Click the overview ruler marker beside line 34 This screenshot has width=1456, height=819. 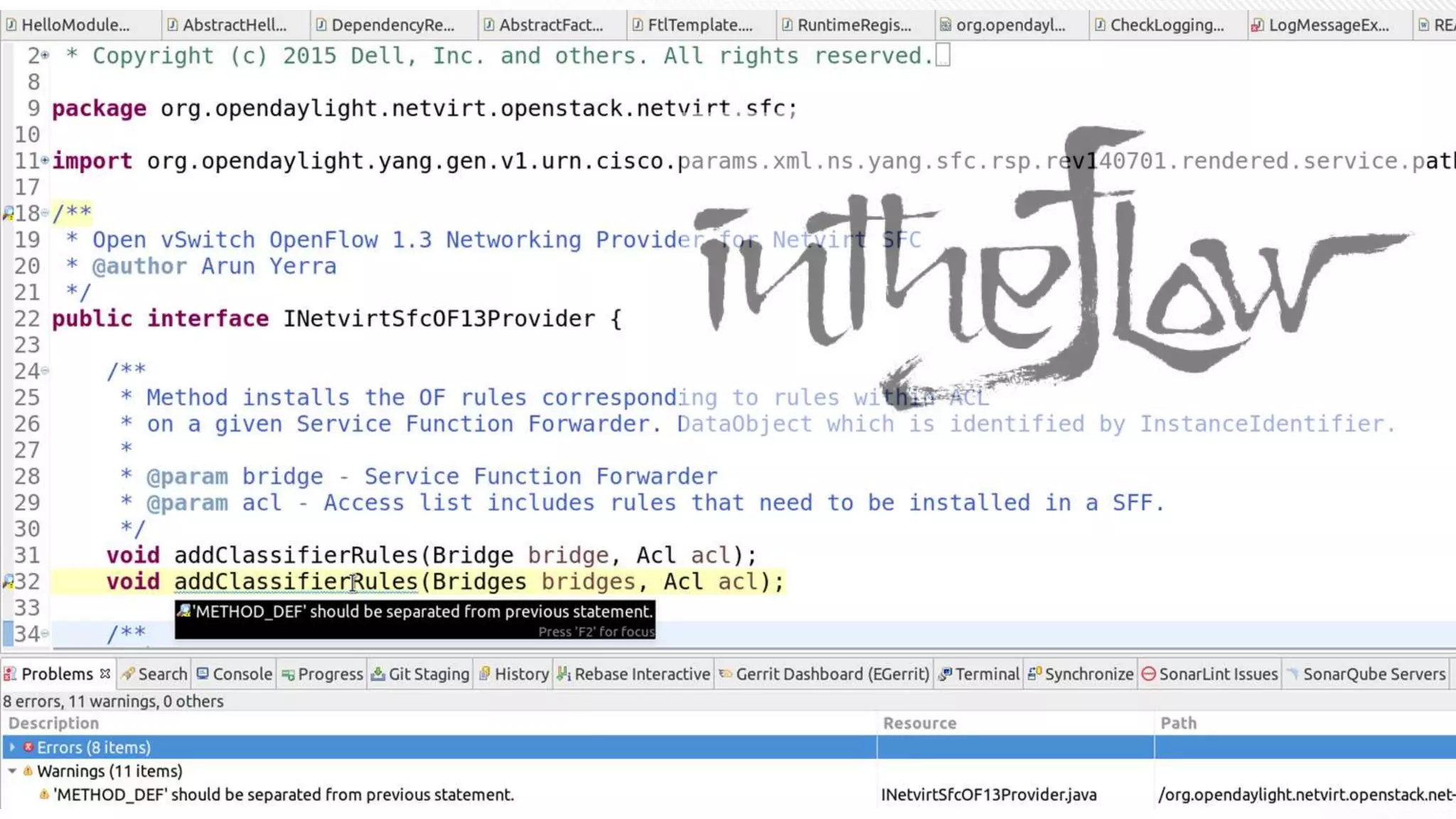coord(8,633)
